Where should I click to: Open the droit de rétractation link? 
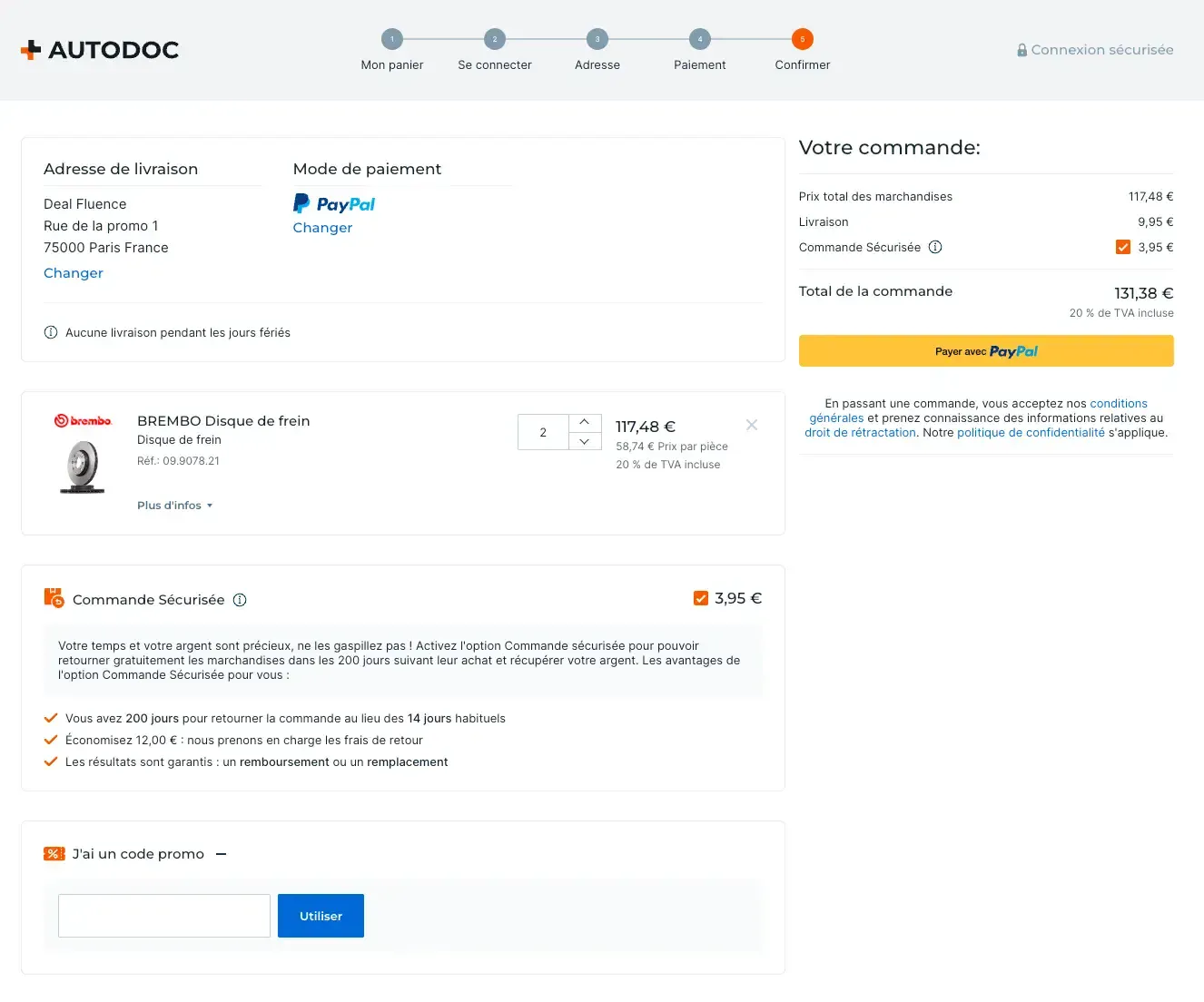pyautogui.click(x=861, y=433)
